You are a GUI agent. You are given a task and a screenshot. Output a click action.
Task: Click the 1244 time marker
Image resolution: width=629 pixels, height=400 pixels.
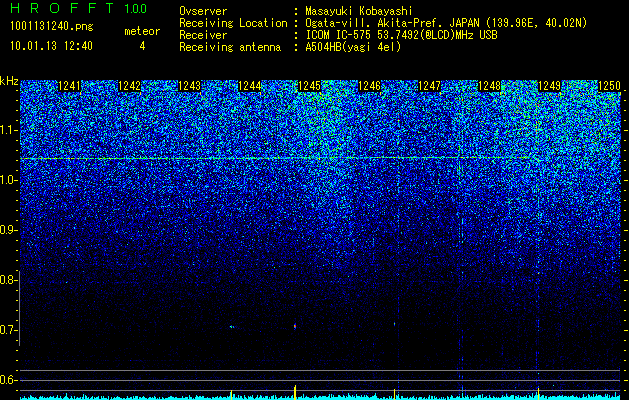(x=250, y=86)
